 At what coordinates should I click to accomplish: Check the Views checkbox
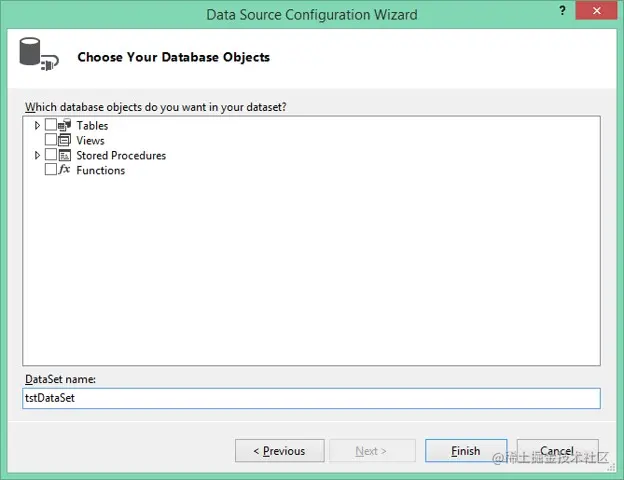pos(51,140)
